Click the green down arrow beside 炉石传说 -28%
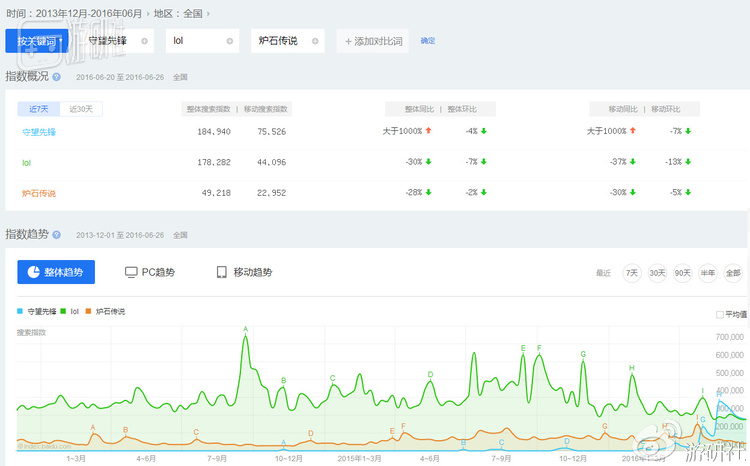 point(429,192)
